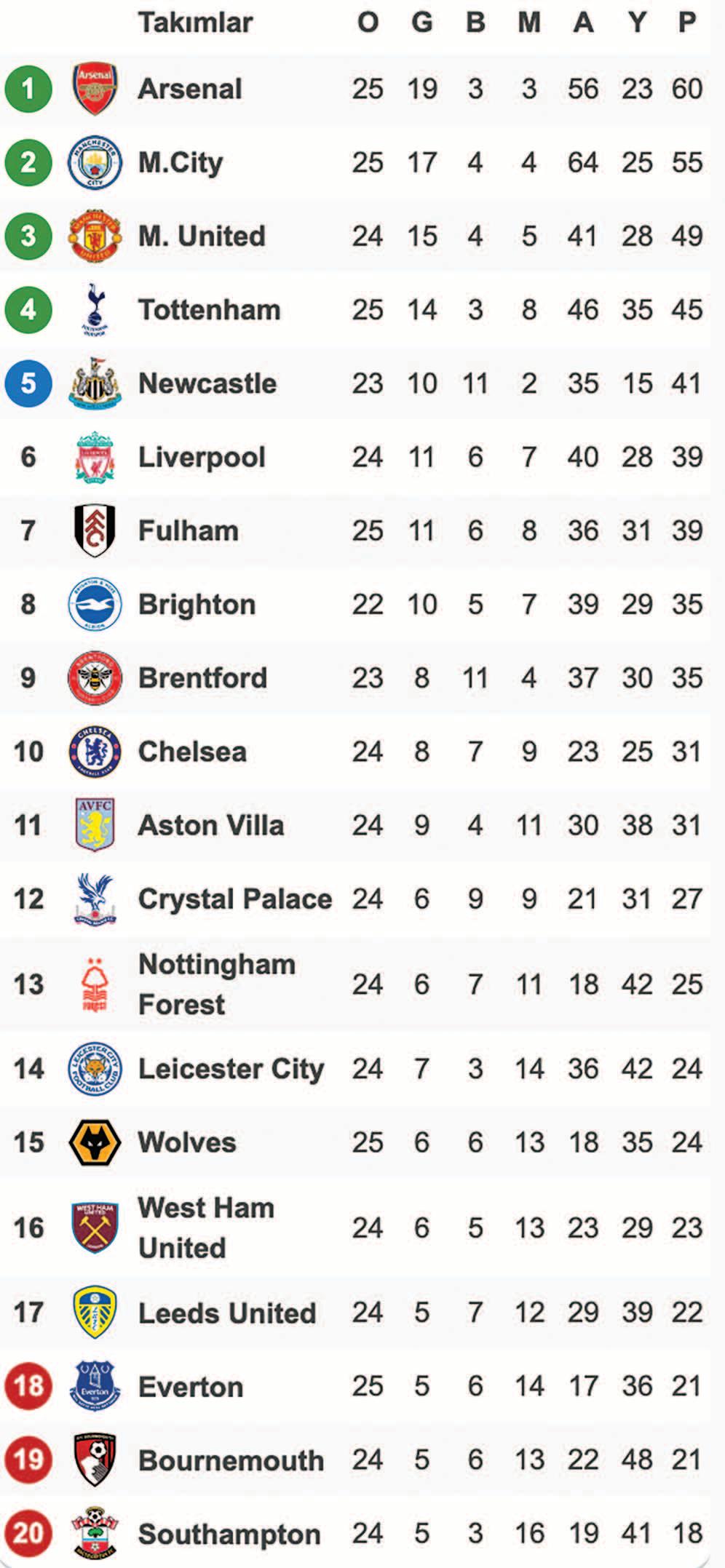Click the green rank 1 badge

[x=28, y=89]
